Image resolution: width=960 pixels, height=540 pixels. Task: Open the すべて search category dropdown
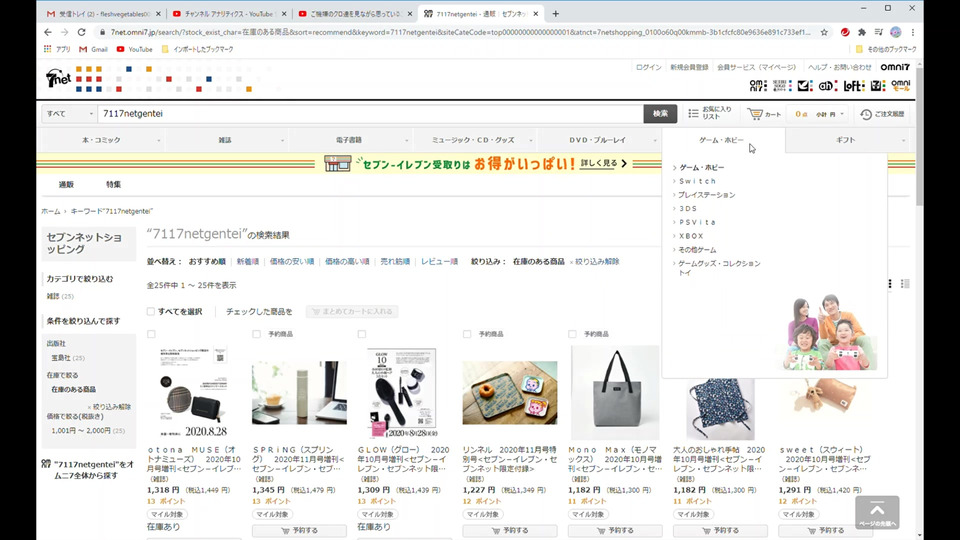pos(69,114)
